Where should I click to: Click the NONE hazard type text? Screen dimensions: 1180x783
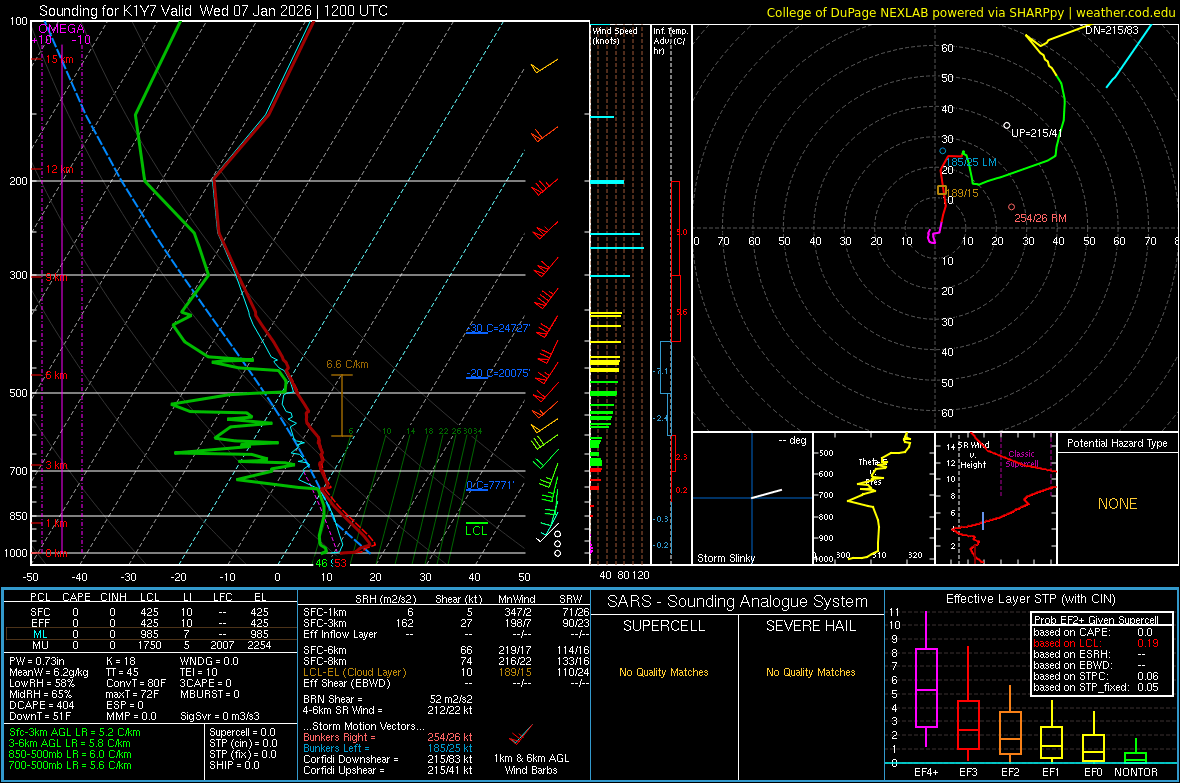(1117, 504)
